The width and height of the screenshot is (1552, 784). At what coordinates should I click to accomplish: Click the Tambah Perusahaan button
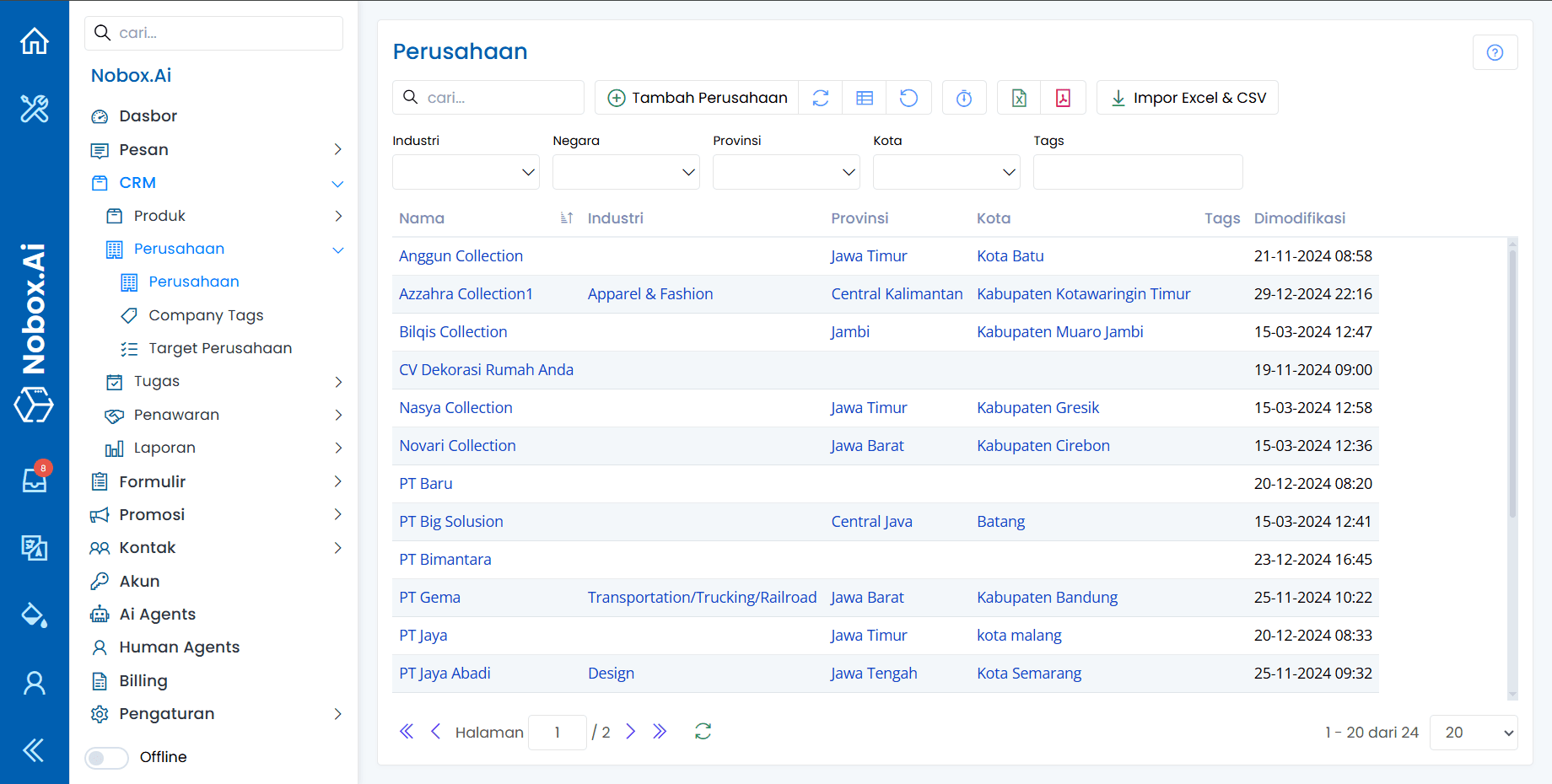click(696, 97)
